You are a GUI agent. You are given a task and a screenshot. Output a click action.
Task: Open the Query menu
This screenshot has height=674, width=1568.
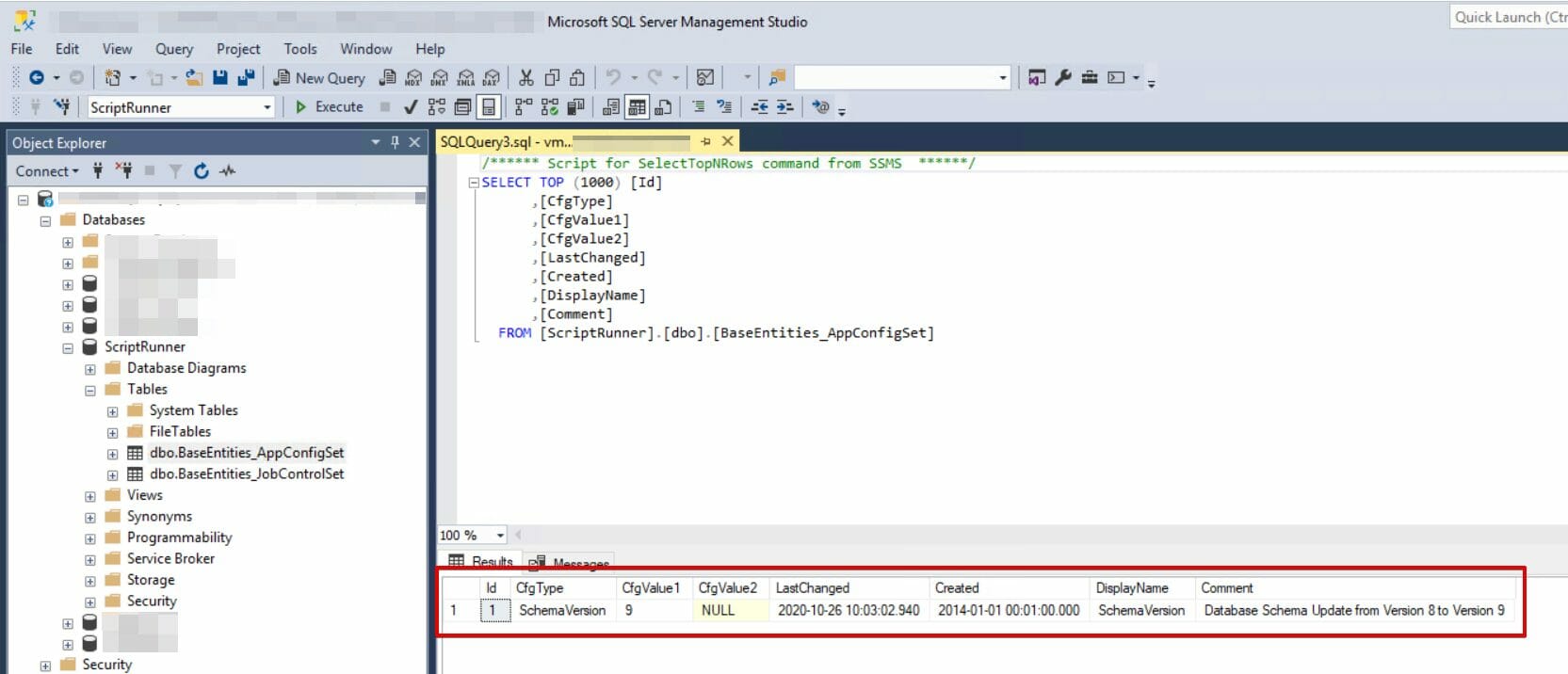[x=174, y=49]
